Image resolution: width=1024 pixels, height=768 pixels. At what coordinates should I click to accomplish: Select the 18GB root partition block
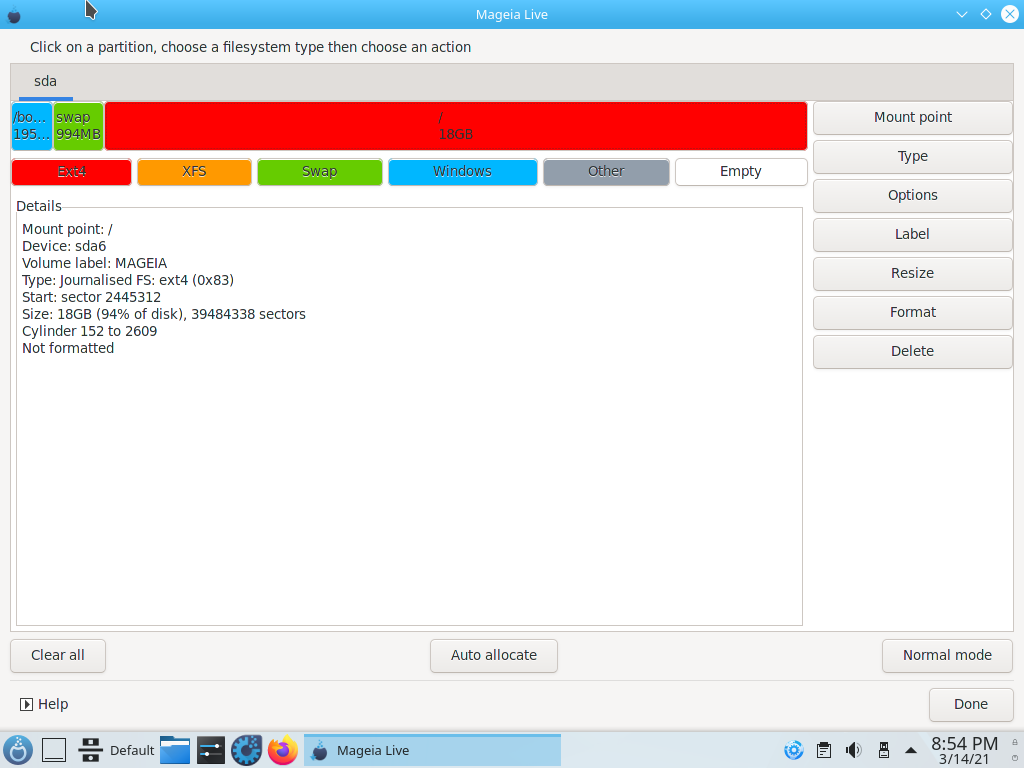pyautogui.click(x=456, y=125)
